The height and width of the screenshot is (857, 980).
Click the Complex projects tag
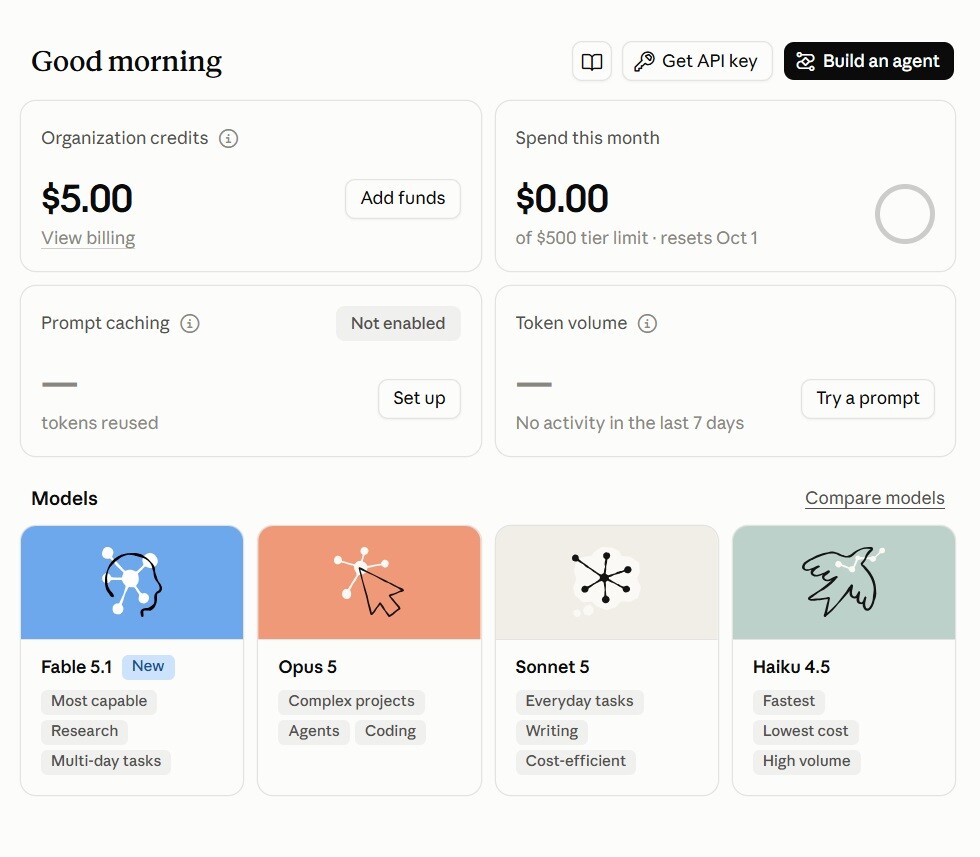351,701
